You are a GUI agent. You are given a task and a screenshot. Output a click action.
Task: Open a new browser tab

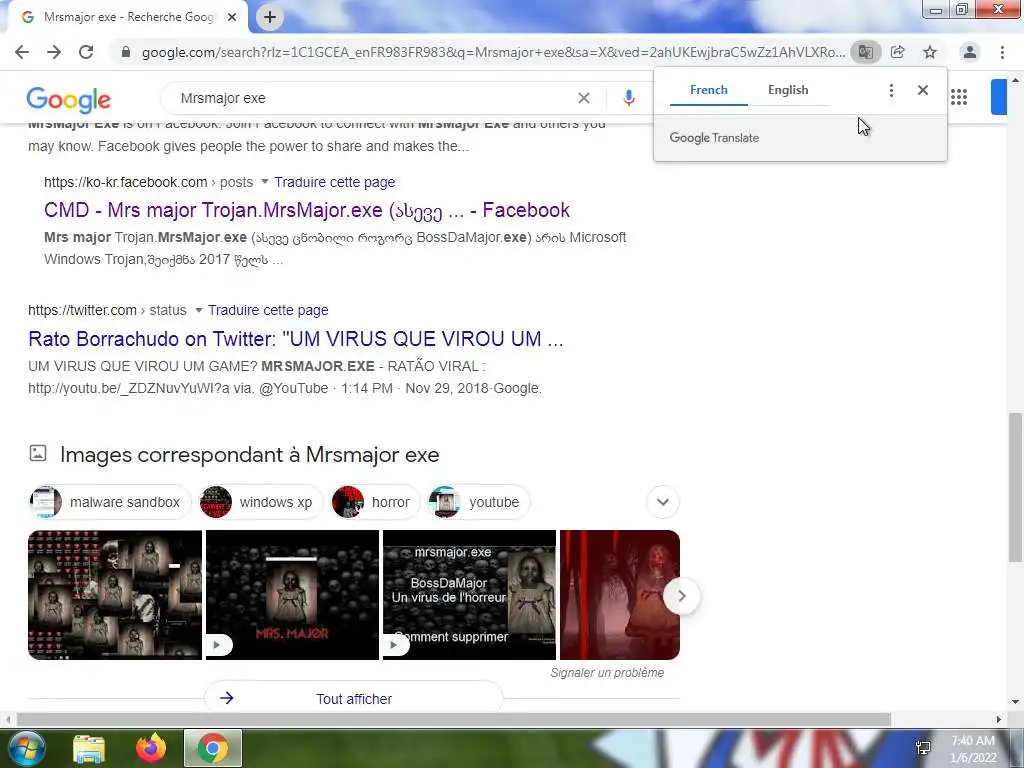(270, 17)
